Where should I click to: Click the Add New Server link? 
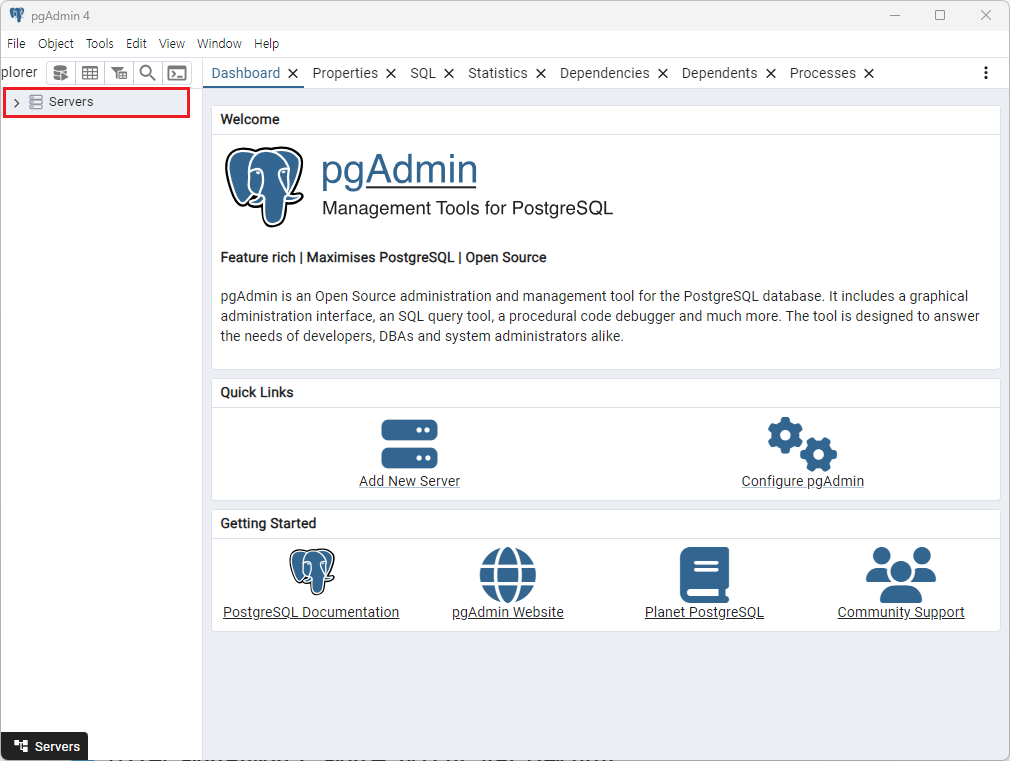[x=409, y=481]
